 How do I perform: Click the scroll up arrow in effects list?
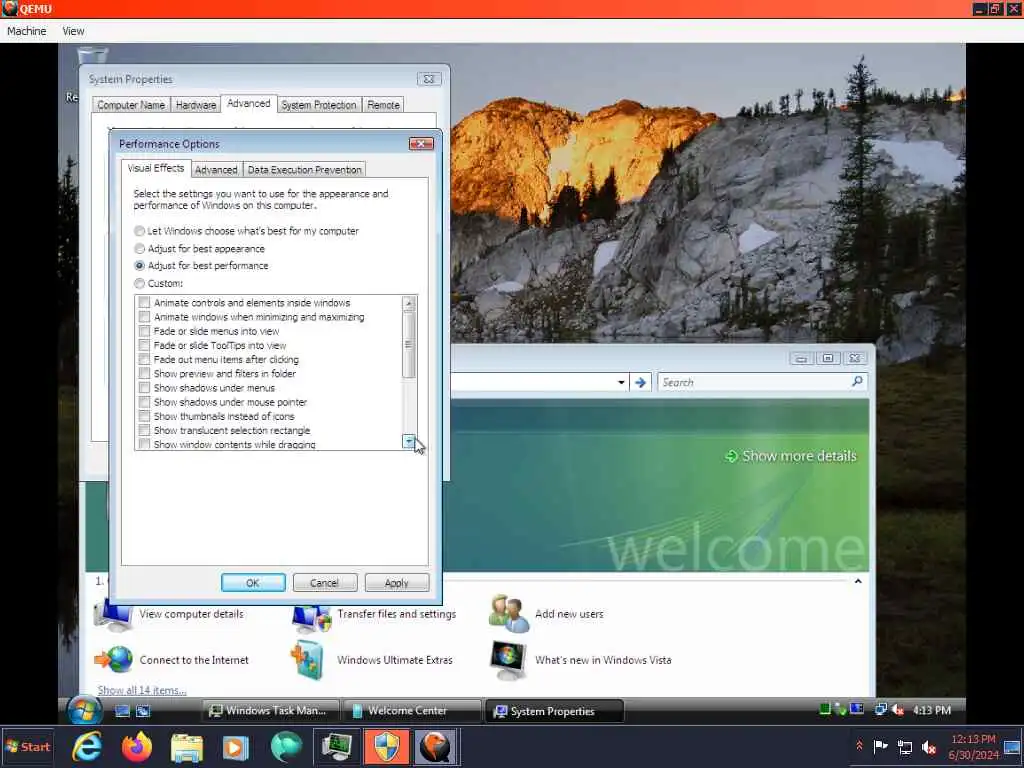click(409, 303)
